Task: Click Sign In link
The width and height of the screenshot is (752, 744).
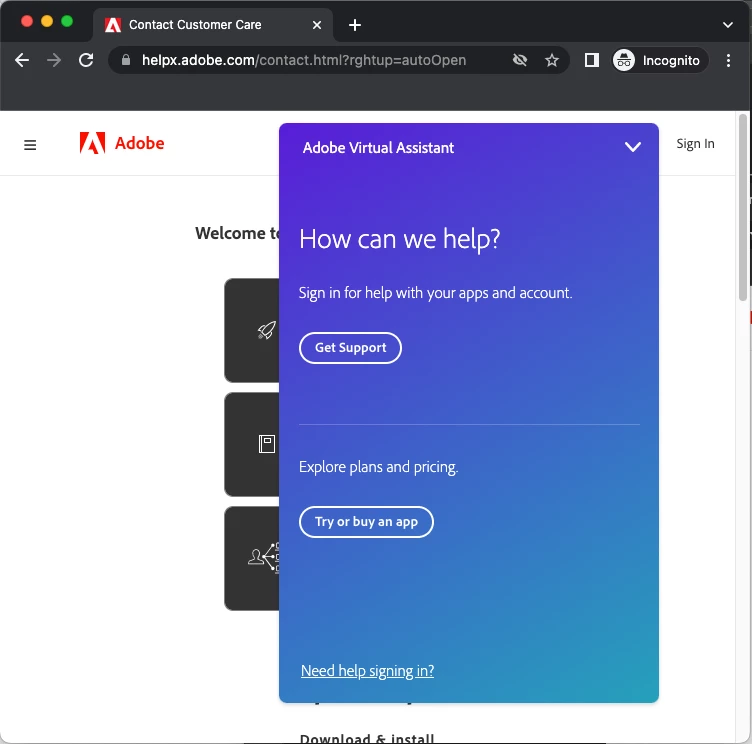Action: pos(695,144)
